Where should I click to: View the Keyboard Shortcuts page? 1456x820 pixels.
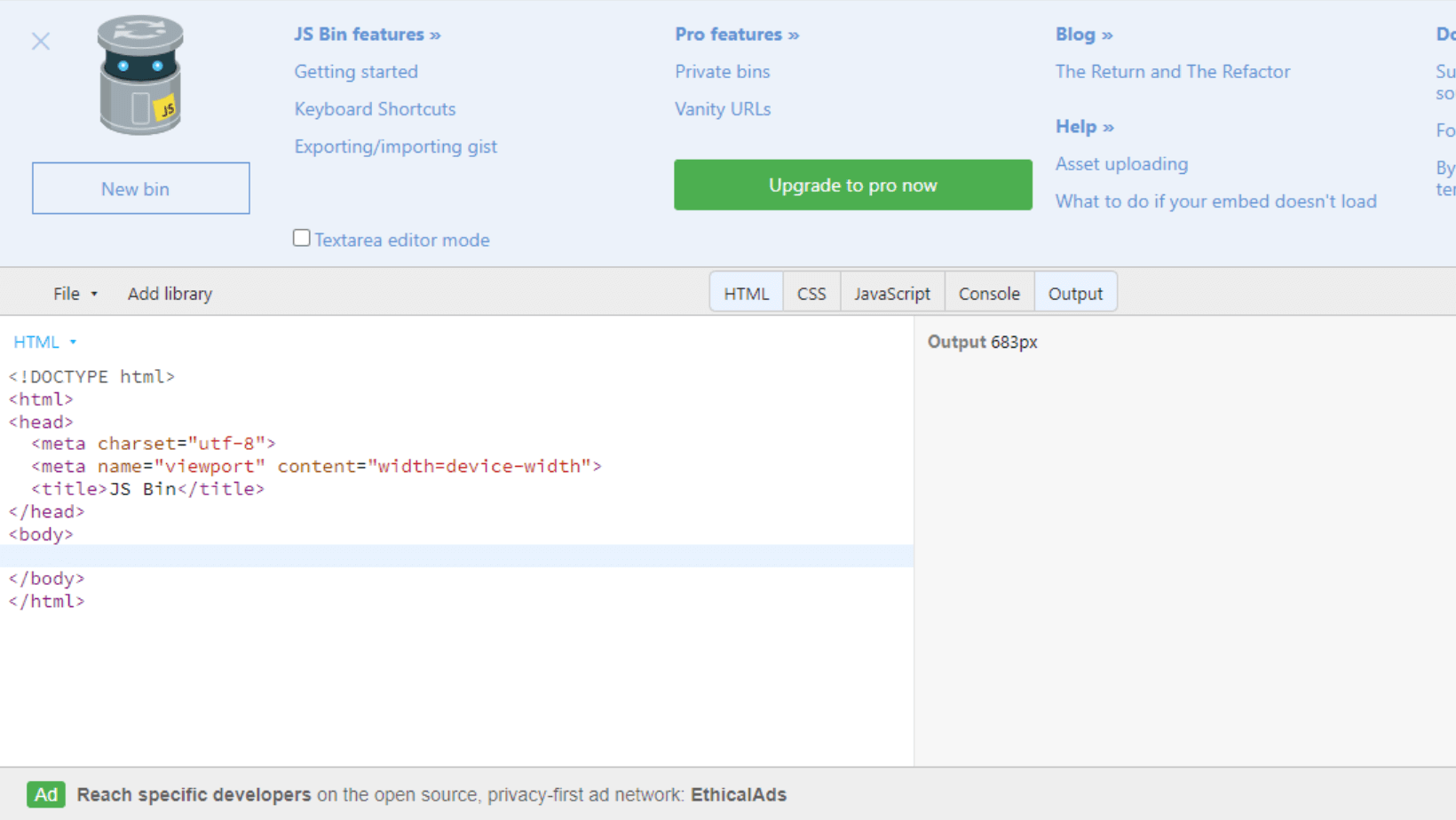point(375,108)
